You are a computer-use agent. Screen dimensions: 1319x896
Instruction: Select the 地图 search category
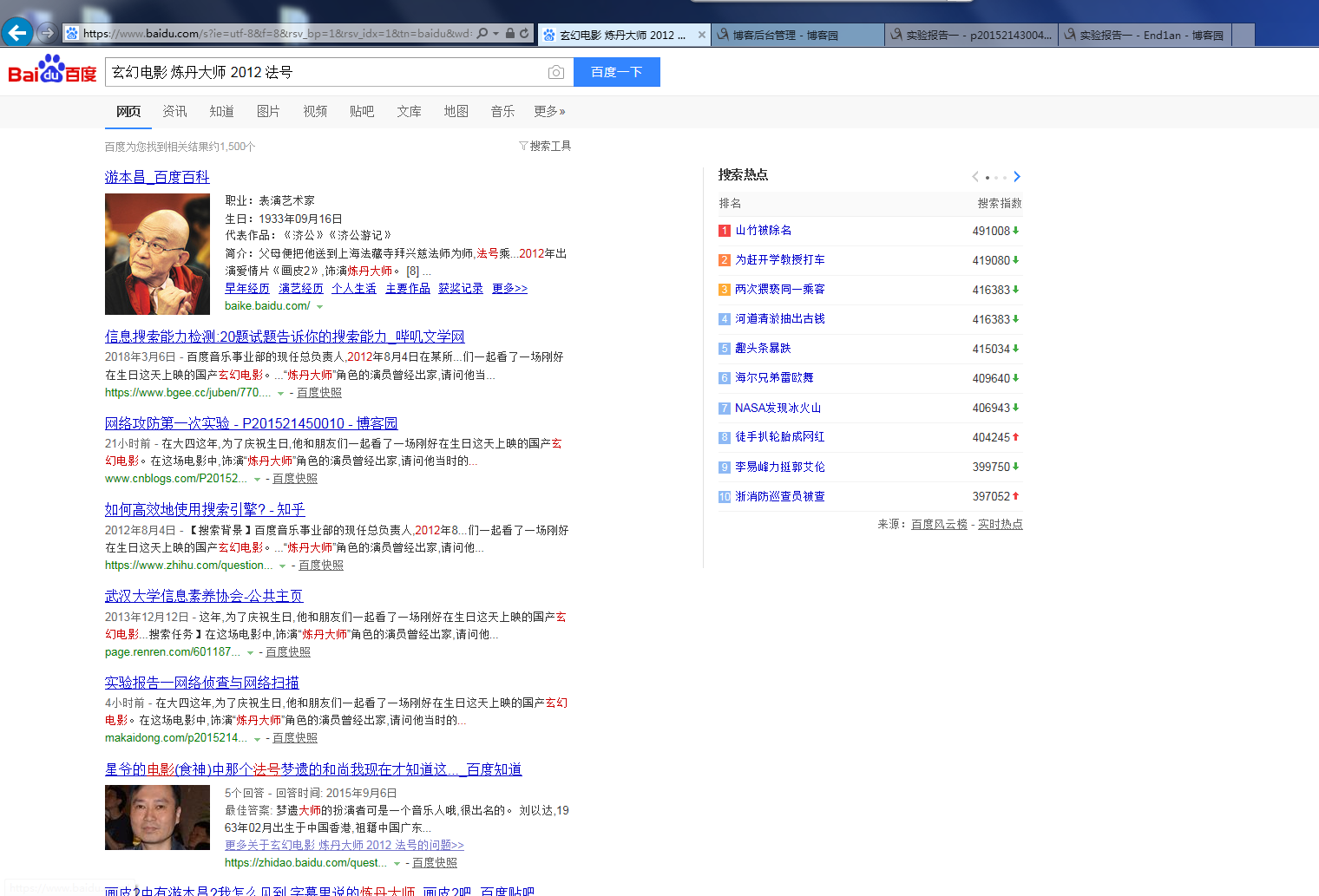[456, 111]
